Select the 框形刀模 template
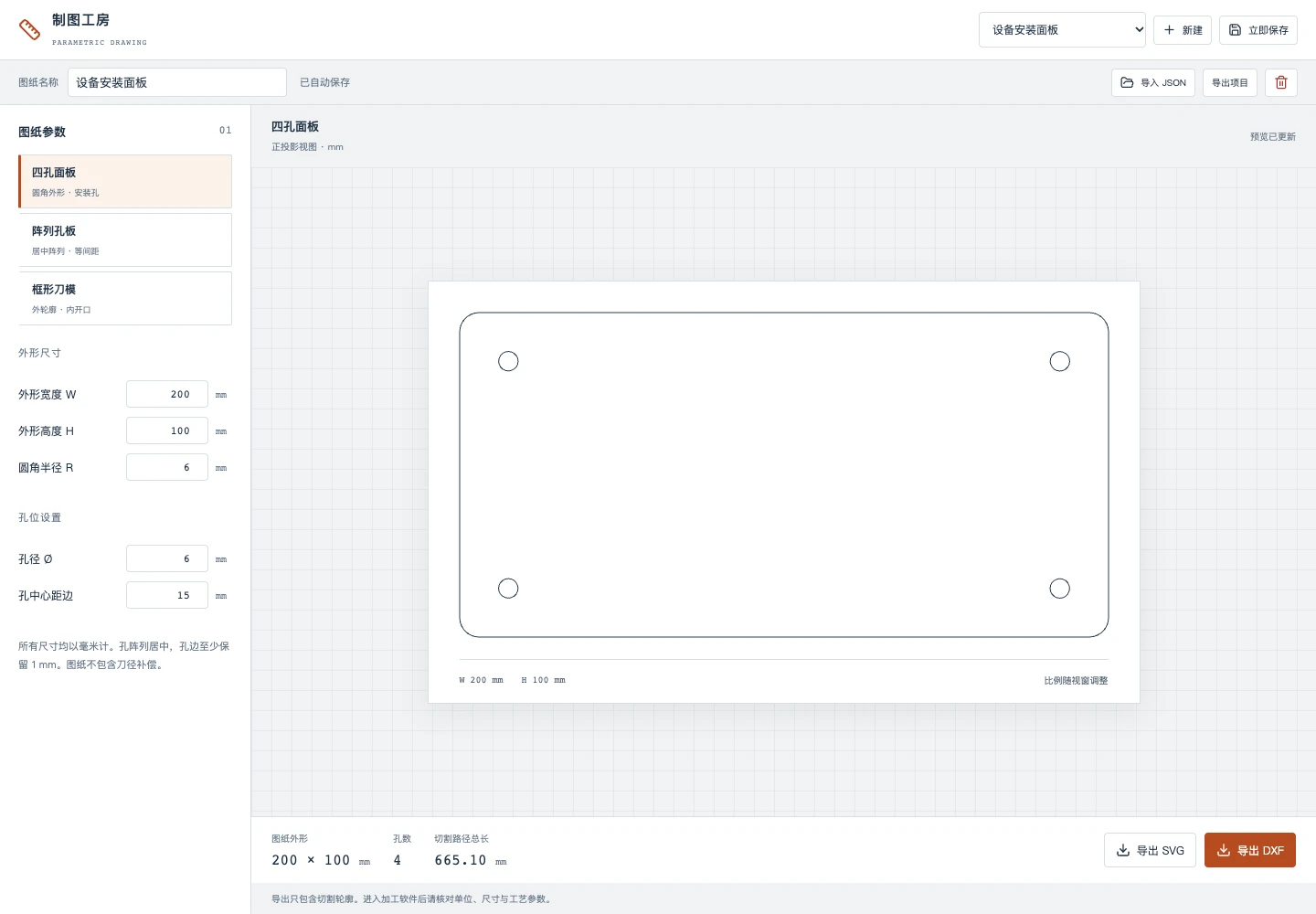Viewport: 1316px width, 914px height. point(125,298)
